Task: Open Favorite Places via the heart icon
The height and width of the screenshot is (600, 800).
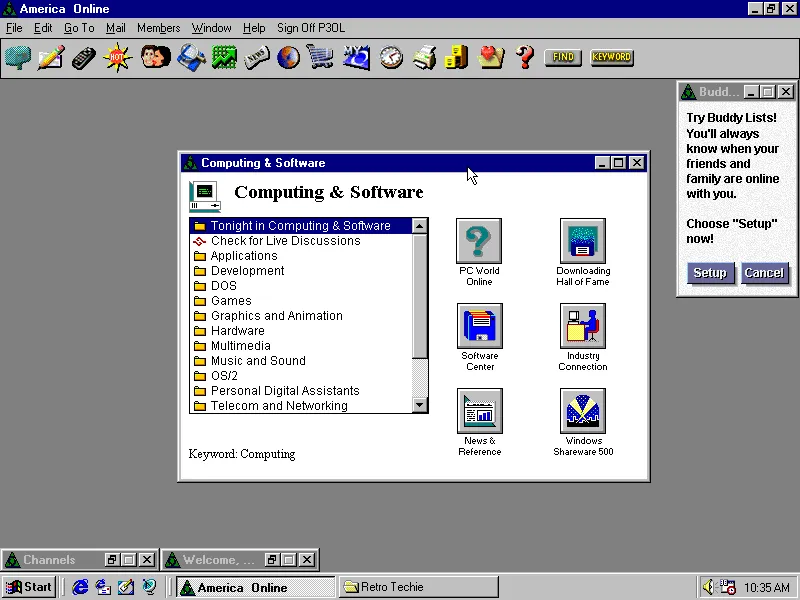Action: 490,57
